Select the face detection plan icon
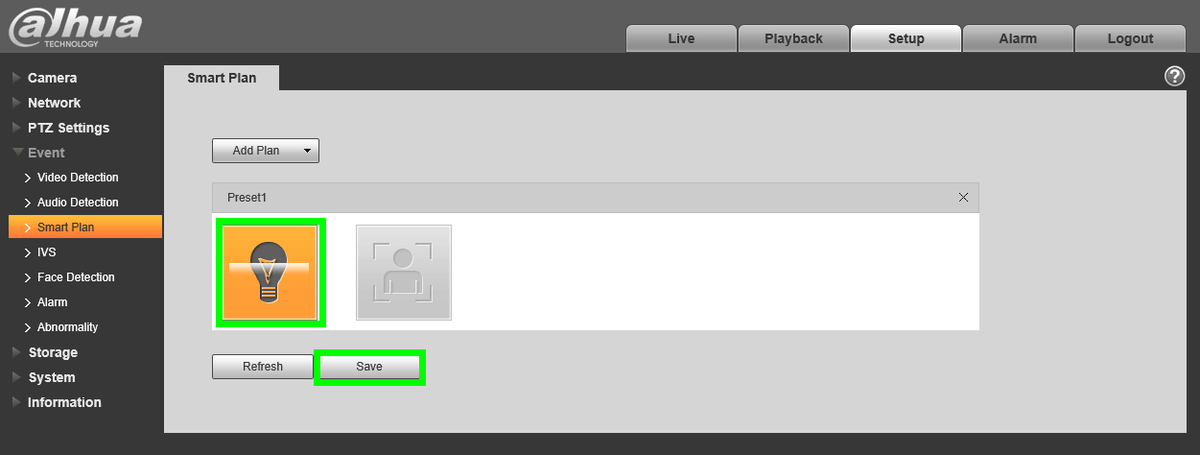This screenshot has height=455, width=1200. click(x=404, y=272)
